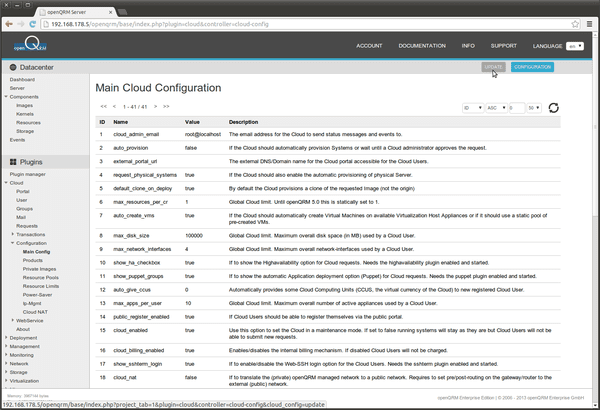The width and height of the screenshot is (600, 410).
Task: Switch to the CONFIGURATION tab
Action: click(x=532, y=67)
